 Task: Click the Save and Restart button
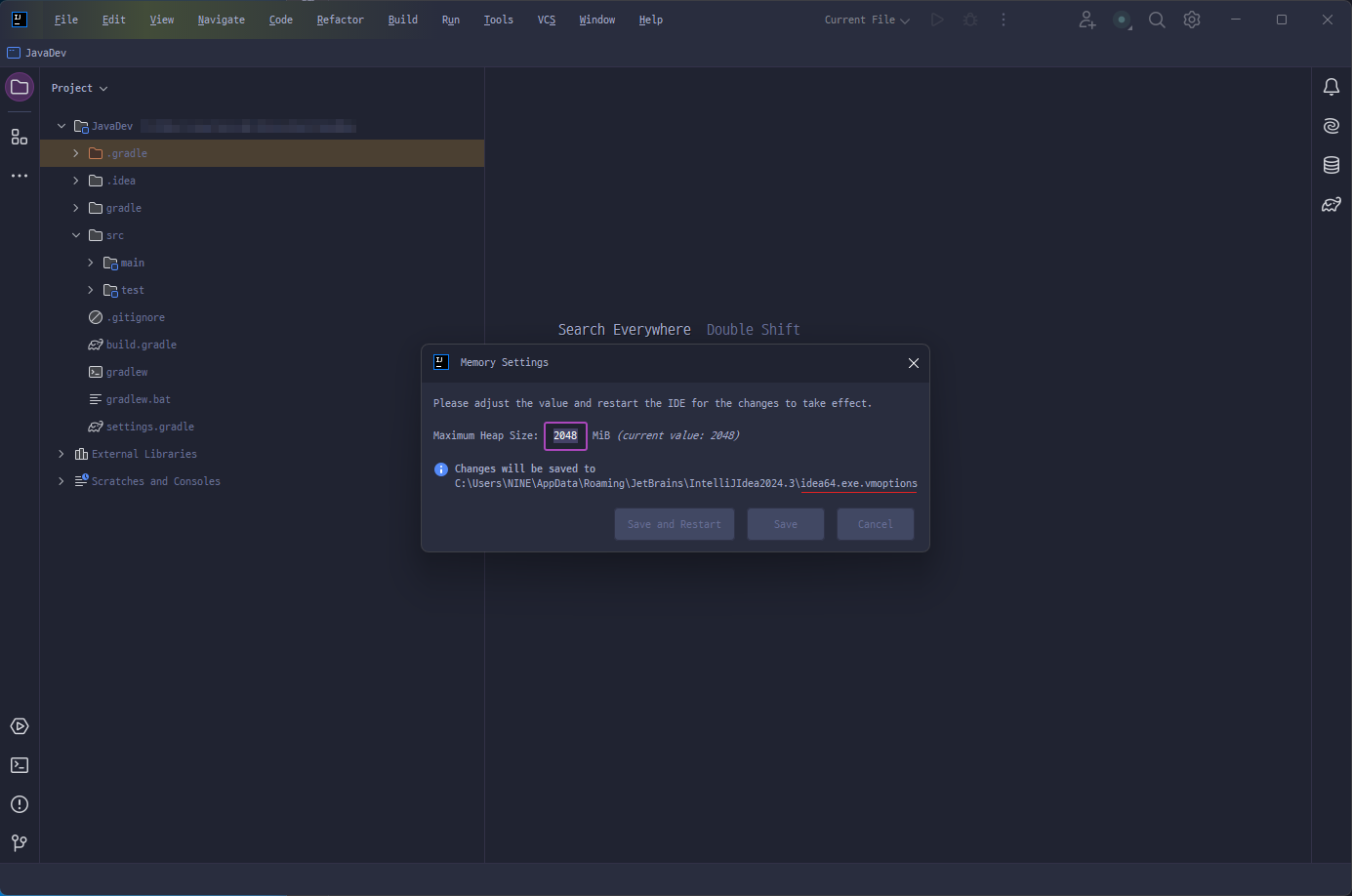click(x=675, y=524)
